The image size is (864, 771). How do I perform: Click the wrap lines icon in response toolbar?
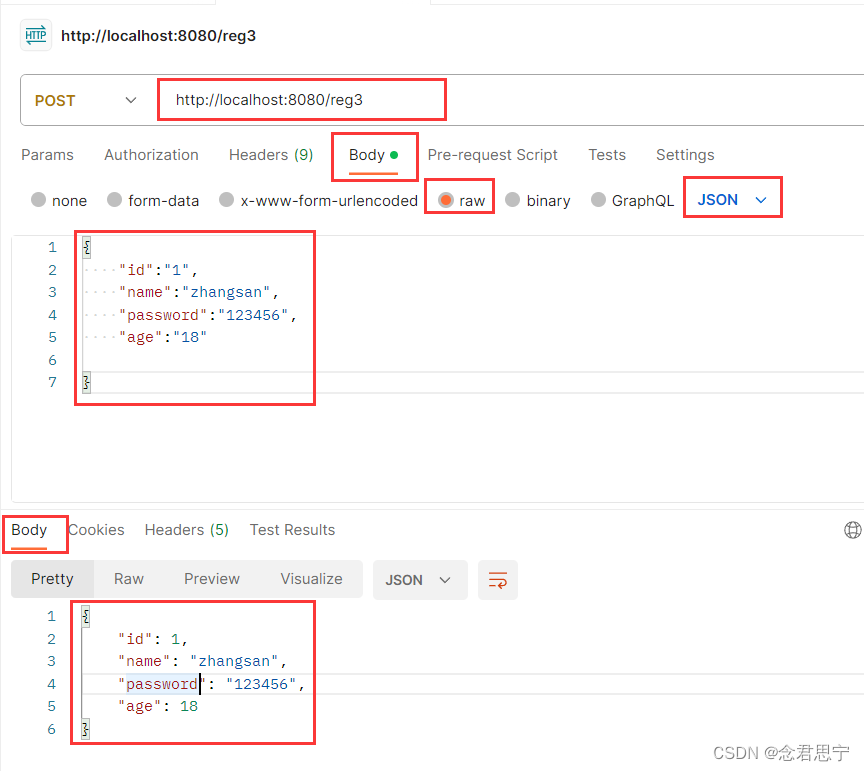(497, 579)
